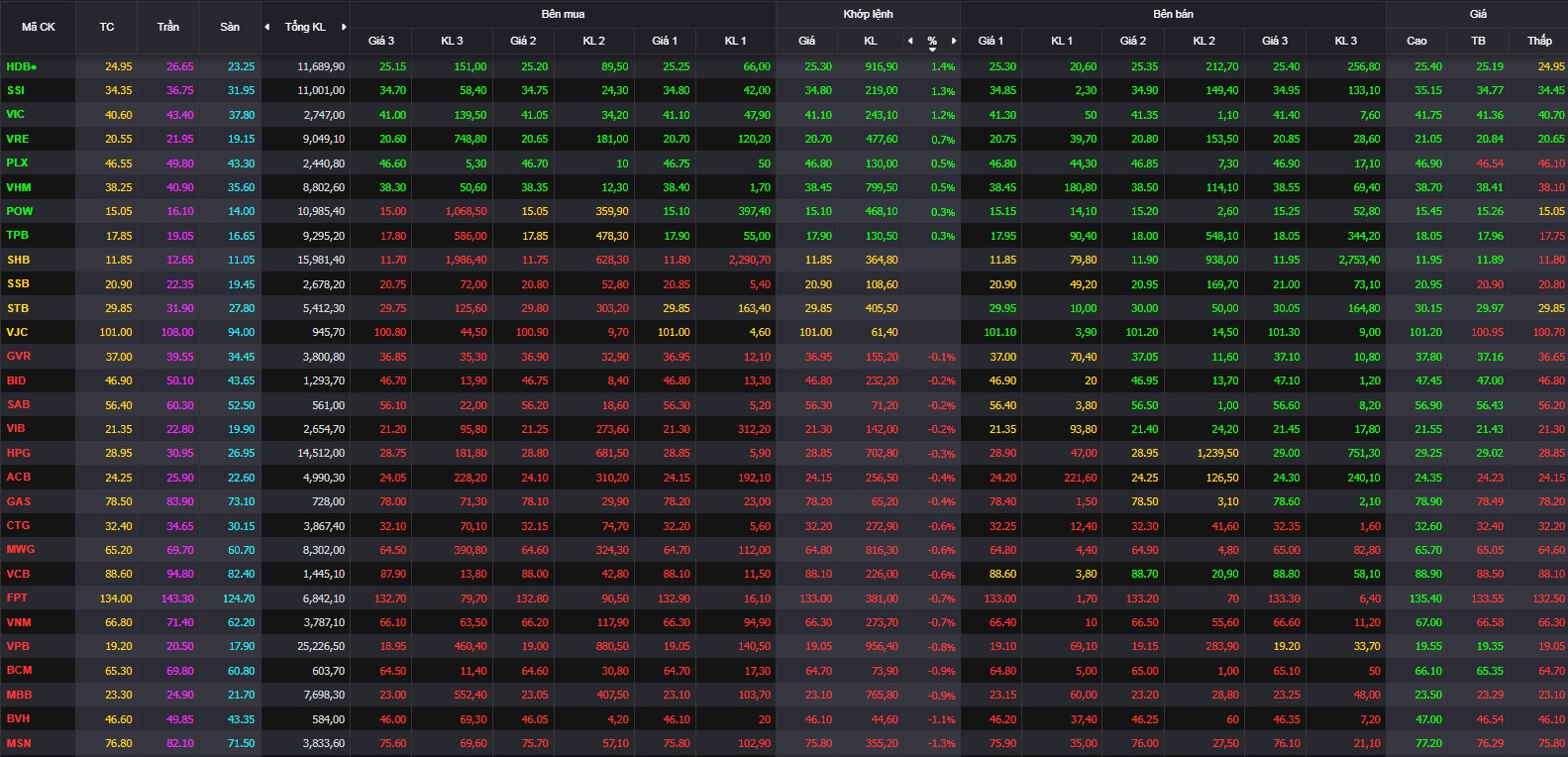Click SHB sell volume 2,753,40
The width and height of the screenshot is (1568, 757).
pos(1359,260)
